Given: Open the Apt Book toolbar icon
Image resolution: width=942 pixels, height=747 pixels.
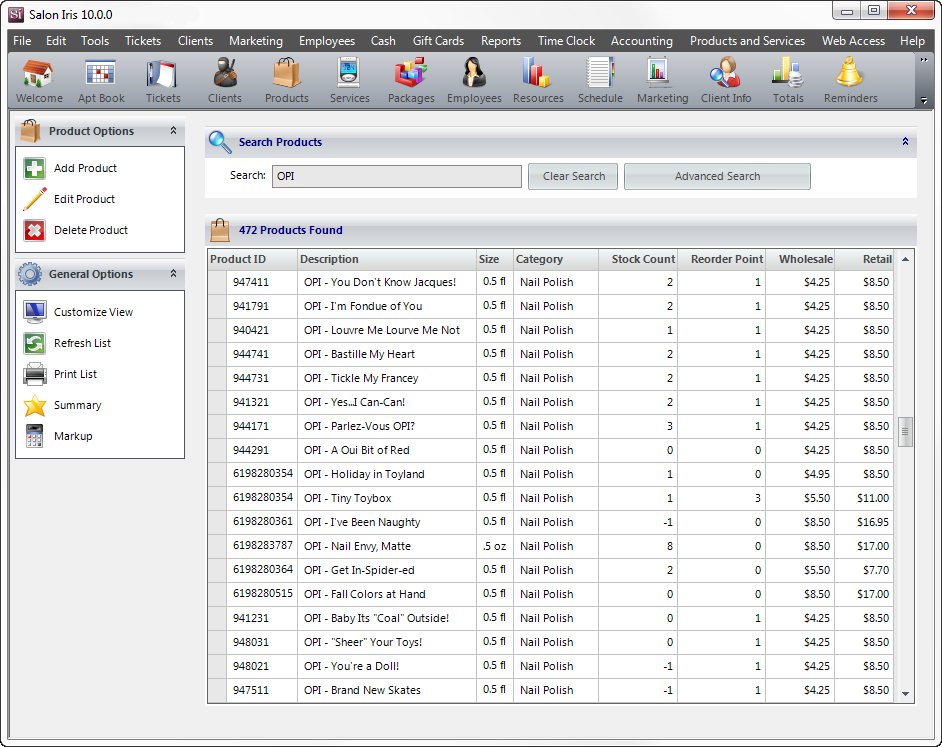Looking at the screenshot, I should tap(101, 80).
